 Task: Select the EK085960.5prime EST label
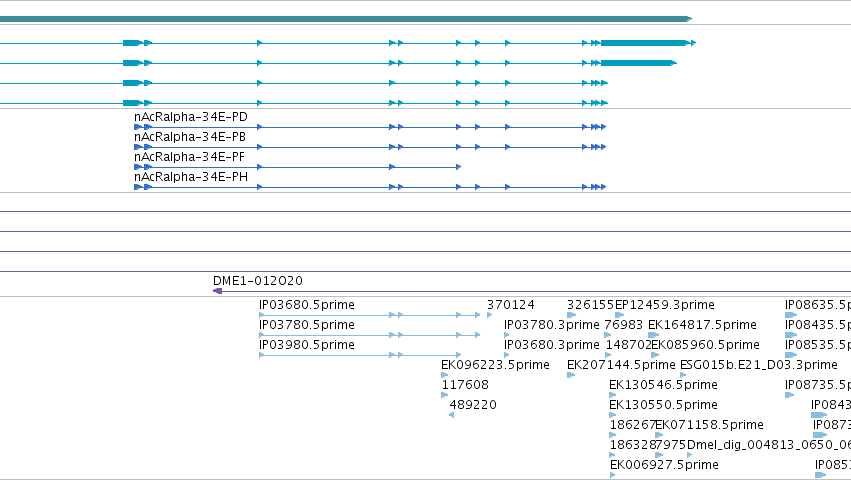click(x=706, y=345)
